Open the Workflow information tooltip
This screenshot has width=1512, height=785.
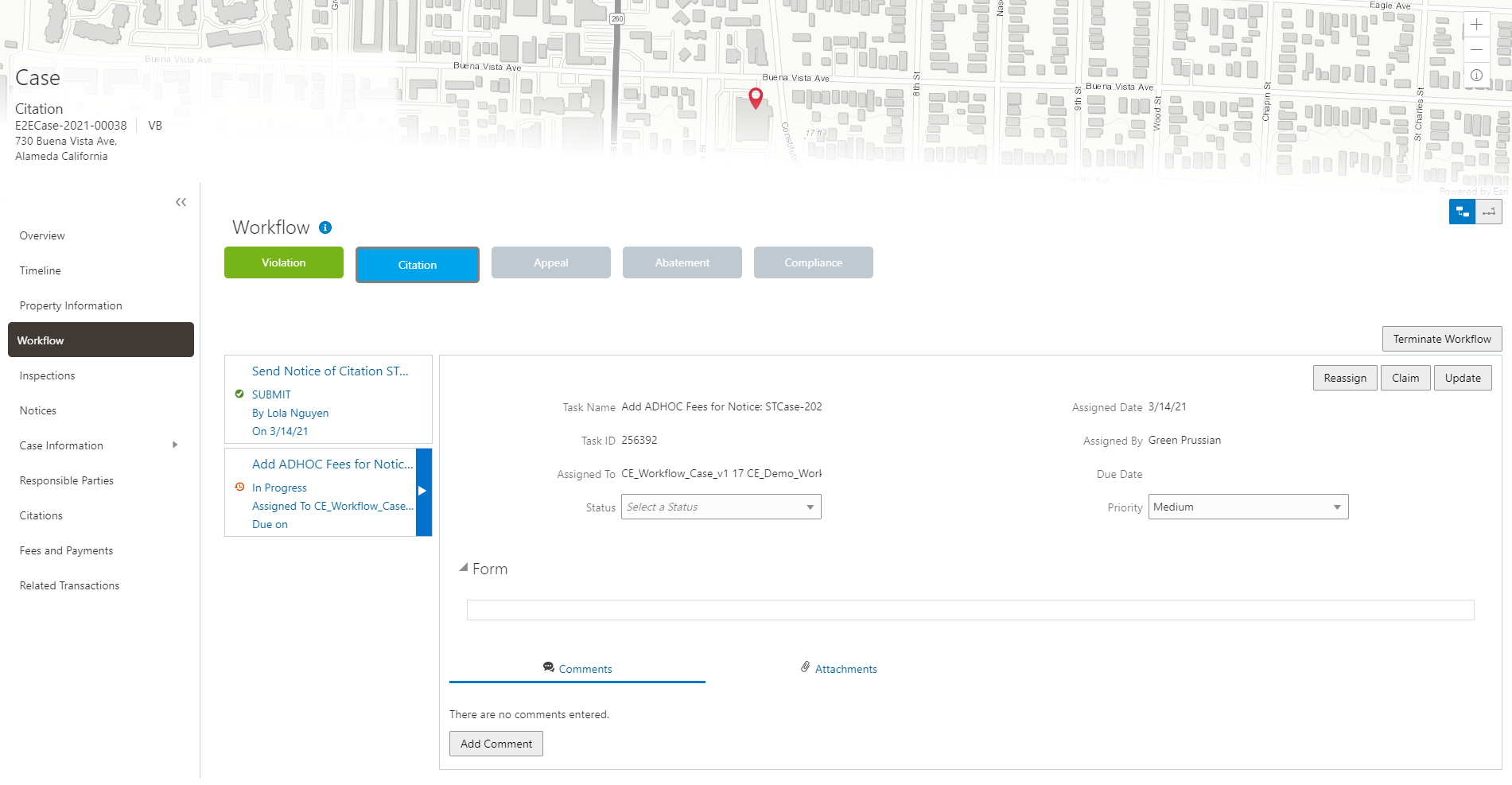click(324, 227)
